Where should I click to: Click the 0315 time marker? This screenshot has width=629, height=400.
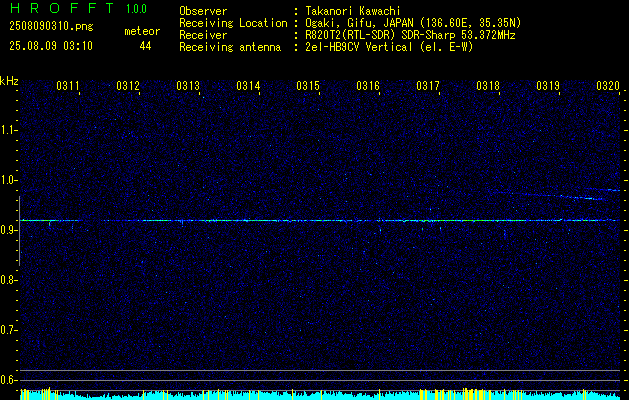point(308,85)
